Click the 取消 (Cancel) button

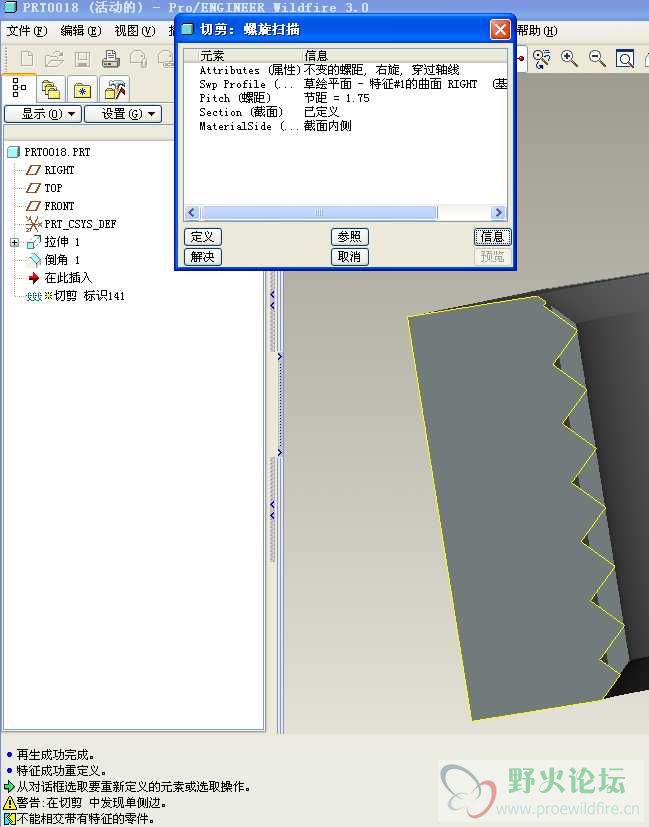click(350, 257)
